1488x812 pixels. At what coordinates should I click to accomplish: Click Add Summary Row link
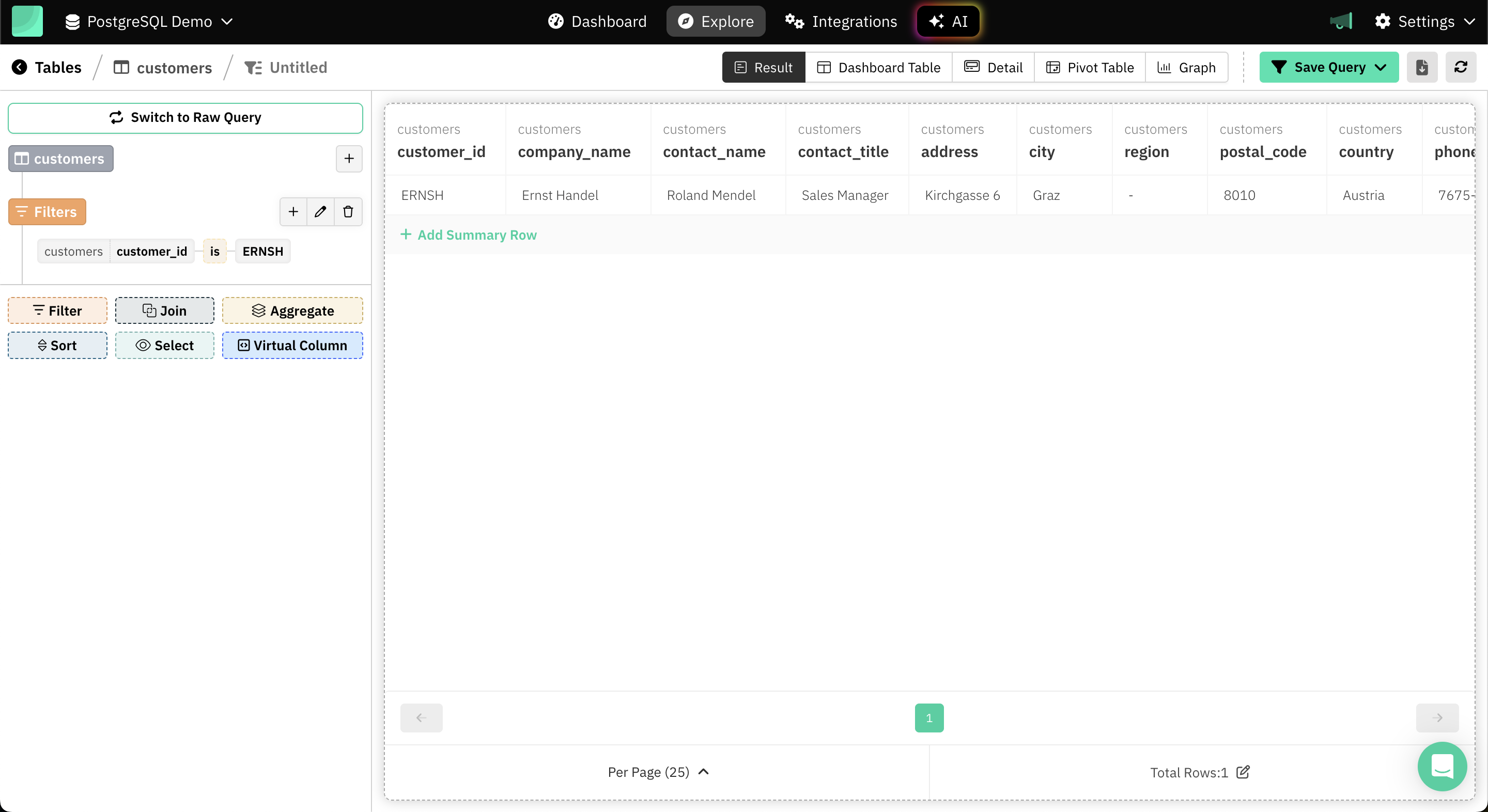click(x=469, y=235)
